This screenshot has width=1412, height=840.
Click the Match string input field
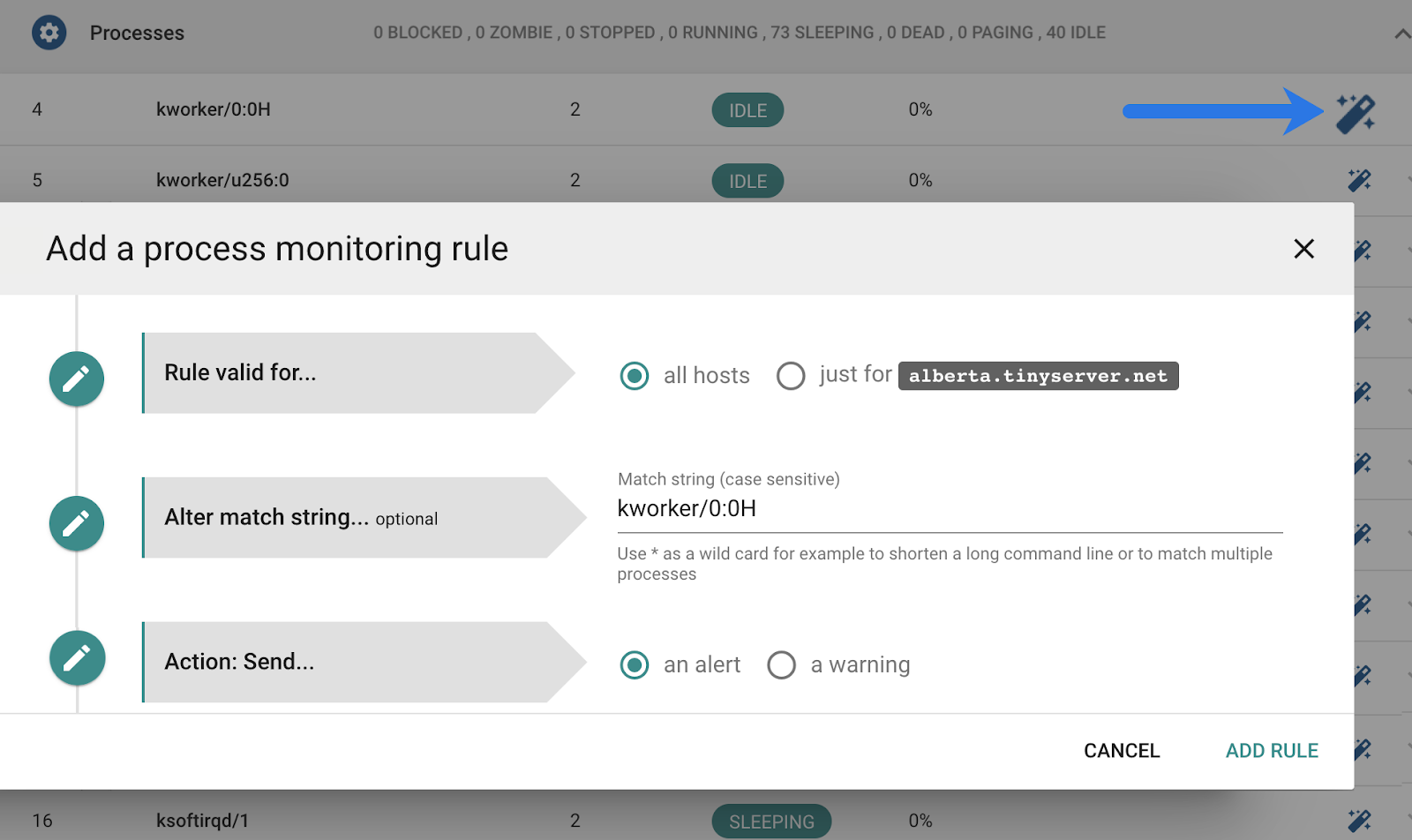pos(949,509)
